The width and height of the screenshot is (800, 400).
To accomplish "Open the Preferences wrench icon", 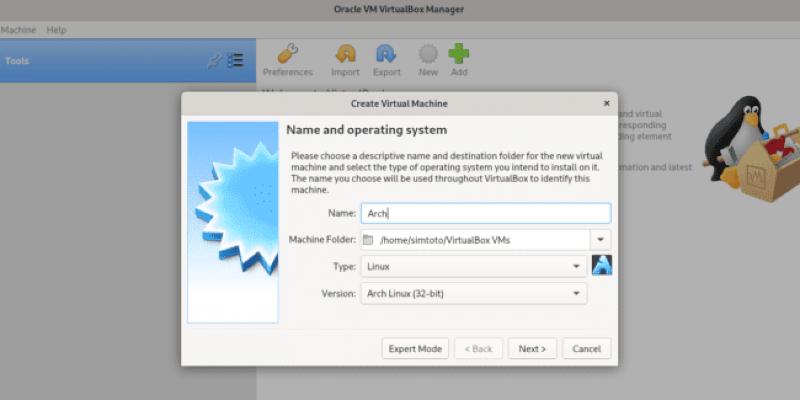I will pyautogui.click(x=287, y=54).
